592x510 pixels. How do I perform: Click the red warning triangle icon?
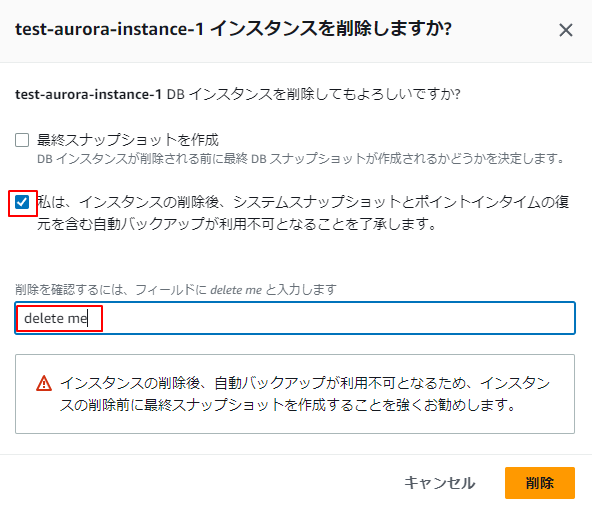[x=44, y=383]
